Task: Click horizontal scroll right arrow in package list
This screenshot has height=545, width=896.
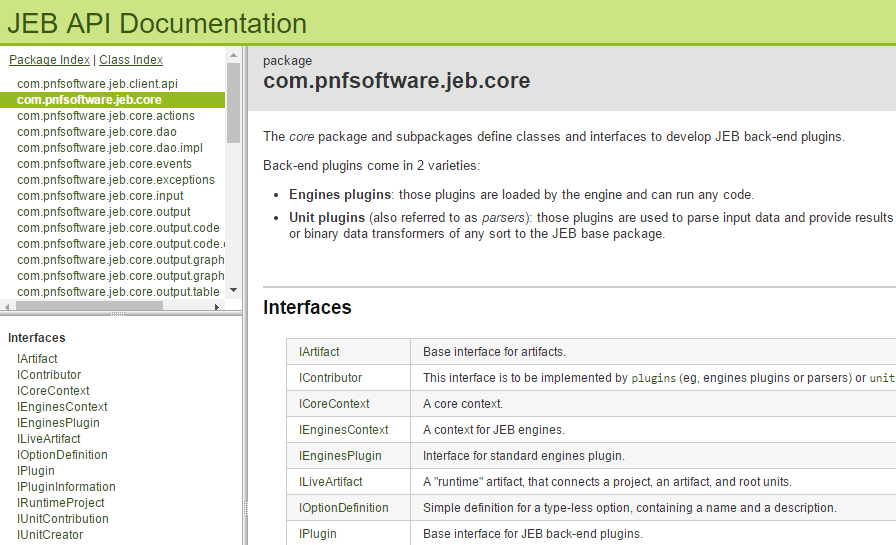Action: [x=217, y=307]
